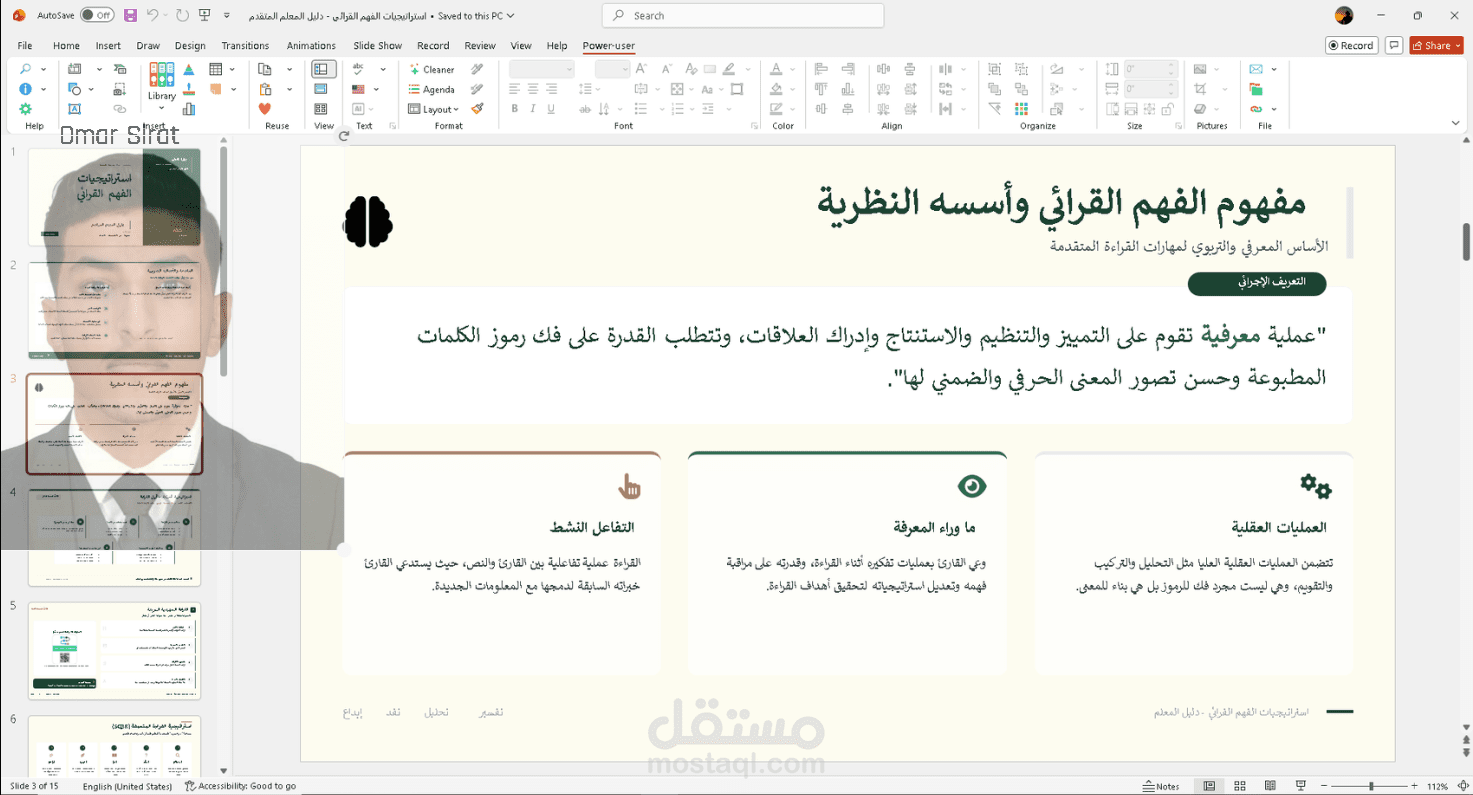Click the green folder icon in File group
This screenshot has height=795, width=1473.
point(1256,89)
